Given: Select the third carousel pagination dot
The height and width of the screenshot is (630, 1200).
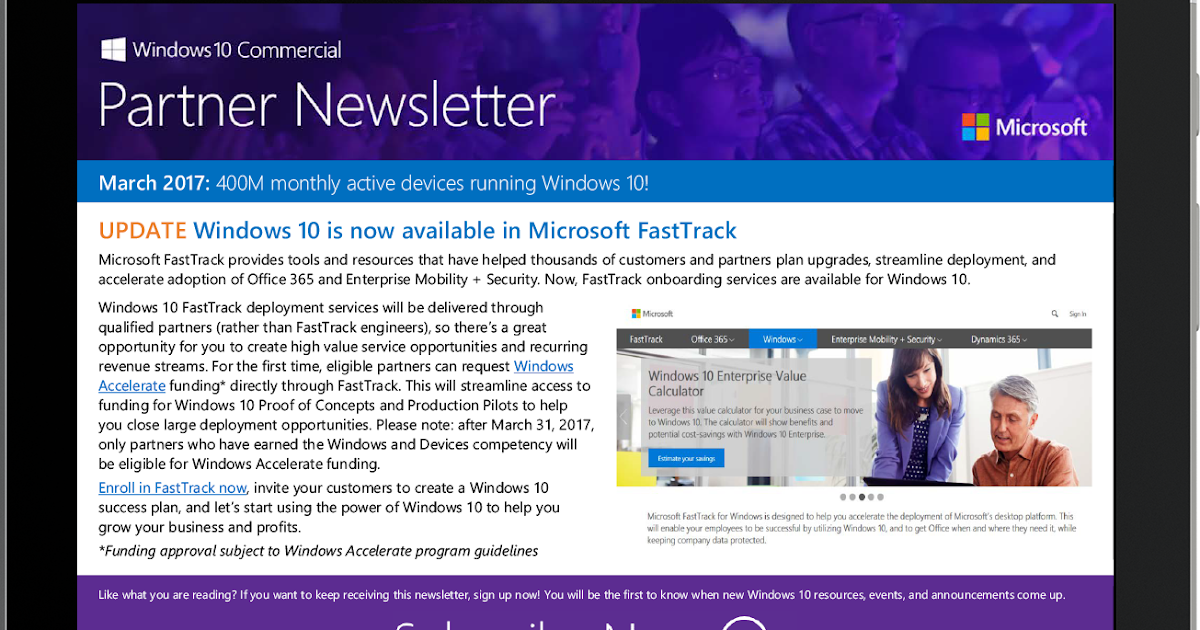Looking at the screenshot, I should click(x=861, y=497).
